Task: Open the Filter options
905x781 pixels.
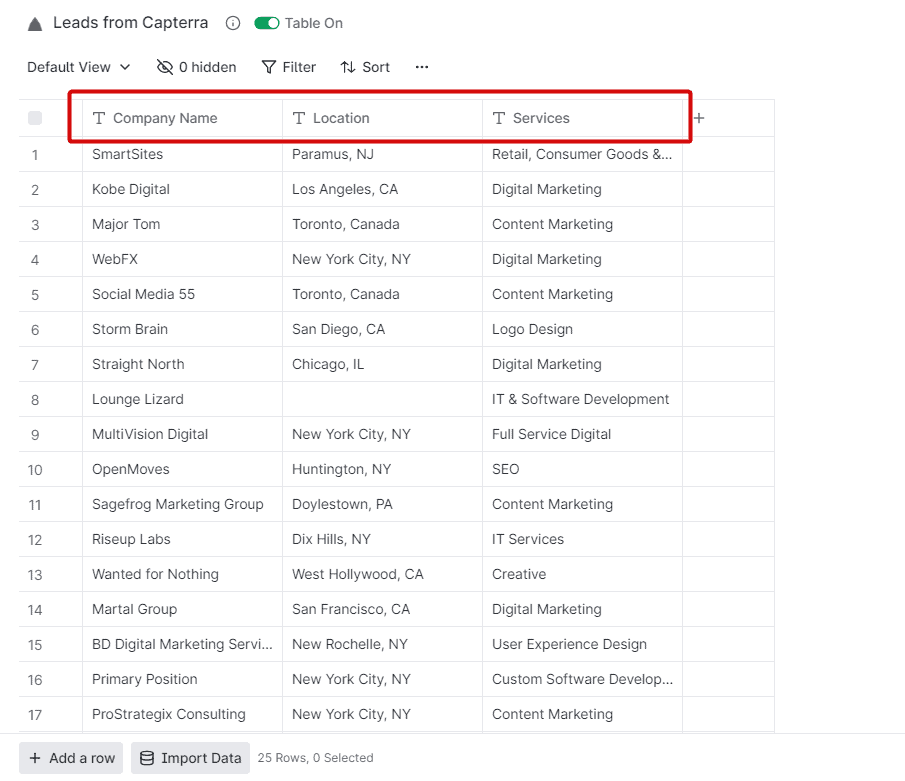Action: point(289,67)
